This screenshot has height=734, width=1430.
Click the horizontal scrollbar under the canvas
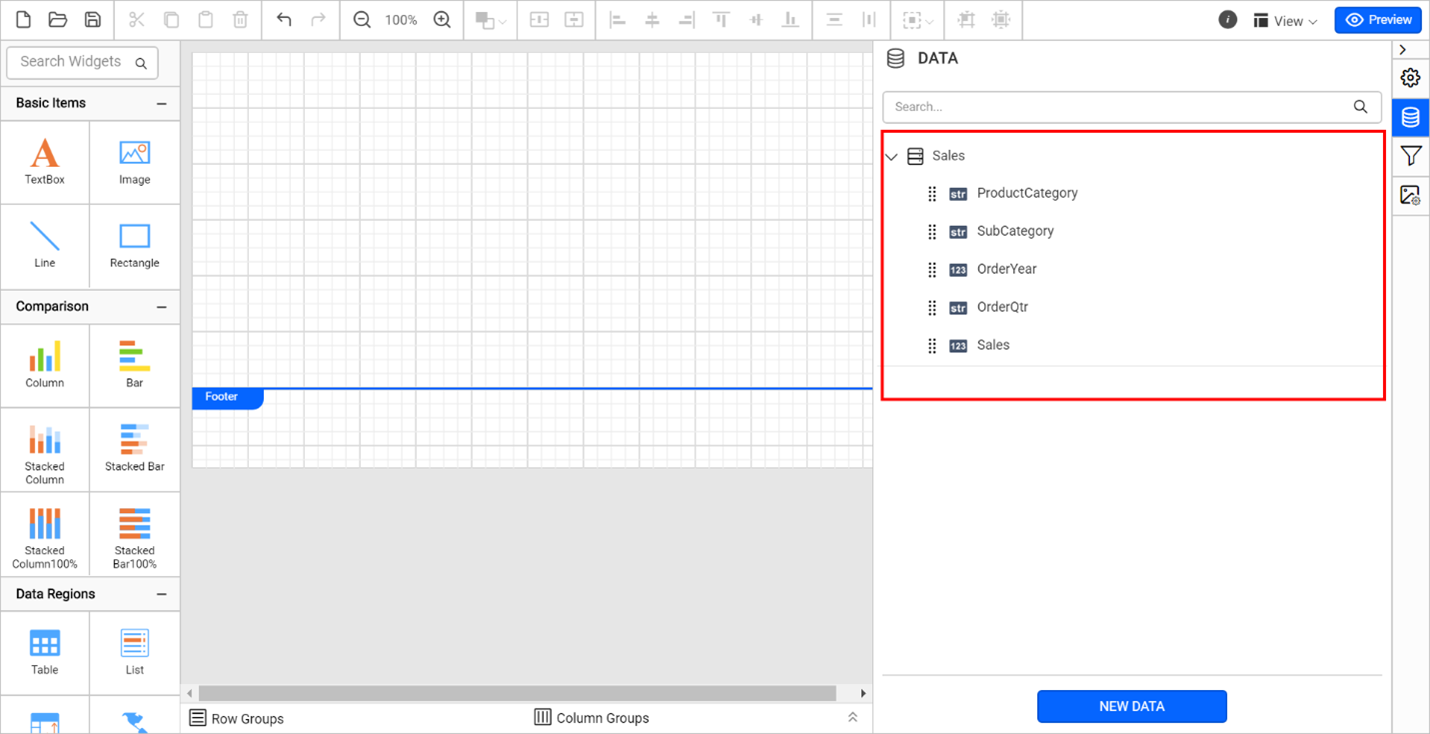point(517,693)
